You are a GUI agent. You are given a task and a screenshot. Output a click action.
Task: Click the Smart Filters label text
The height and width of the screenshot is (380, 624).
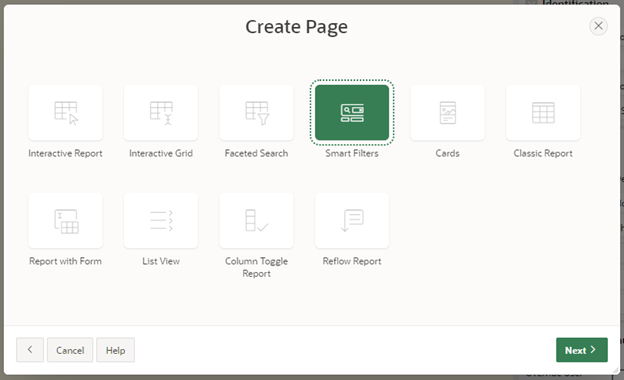352,153
